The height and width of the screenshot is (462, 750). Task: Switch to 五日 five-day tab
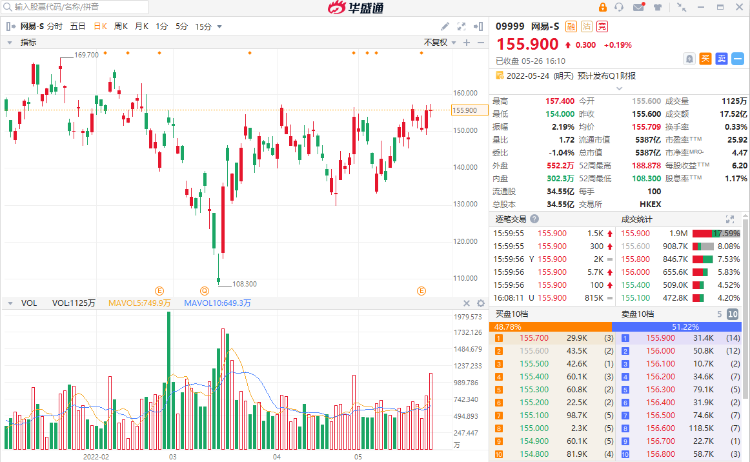click(77, 26)
